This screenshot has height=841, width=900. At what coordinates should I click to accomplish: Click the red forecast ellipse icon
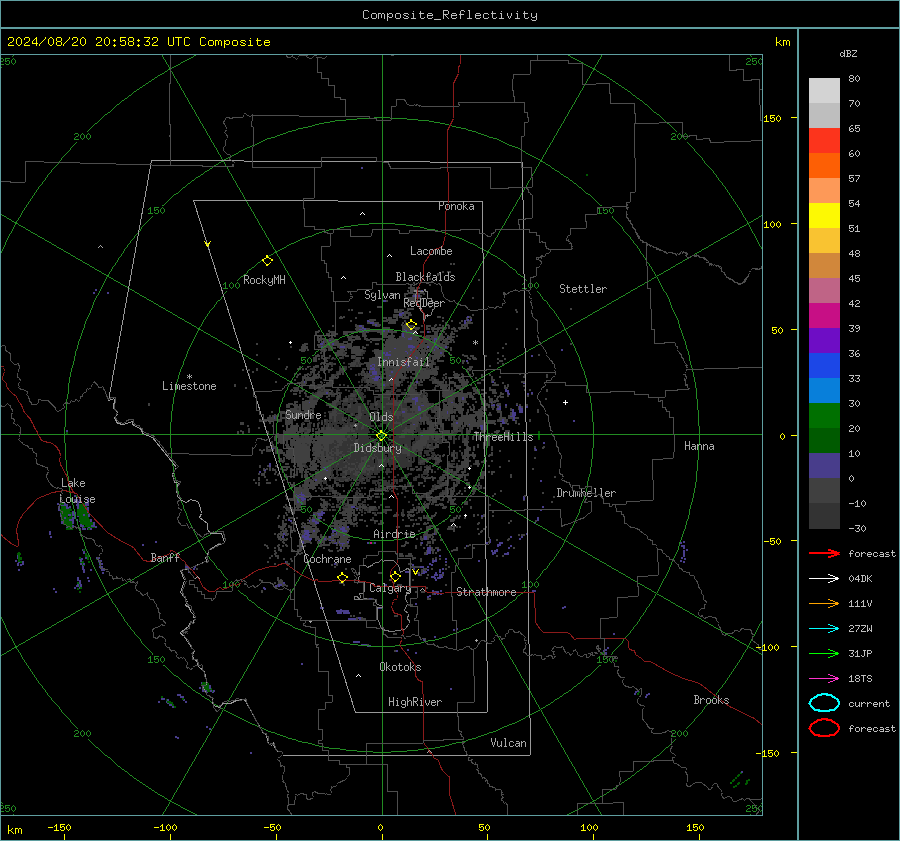(824, 728)
